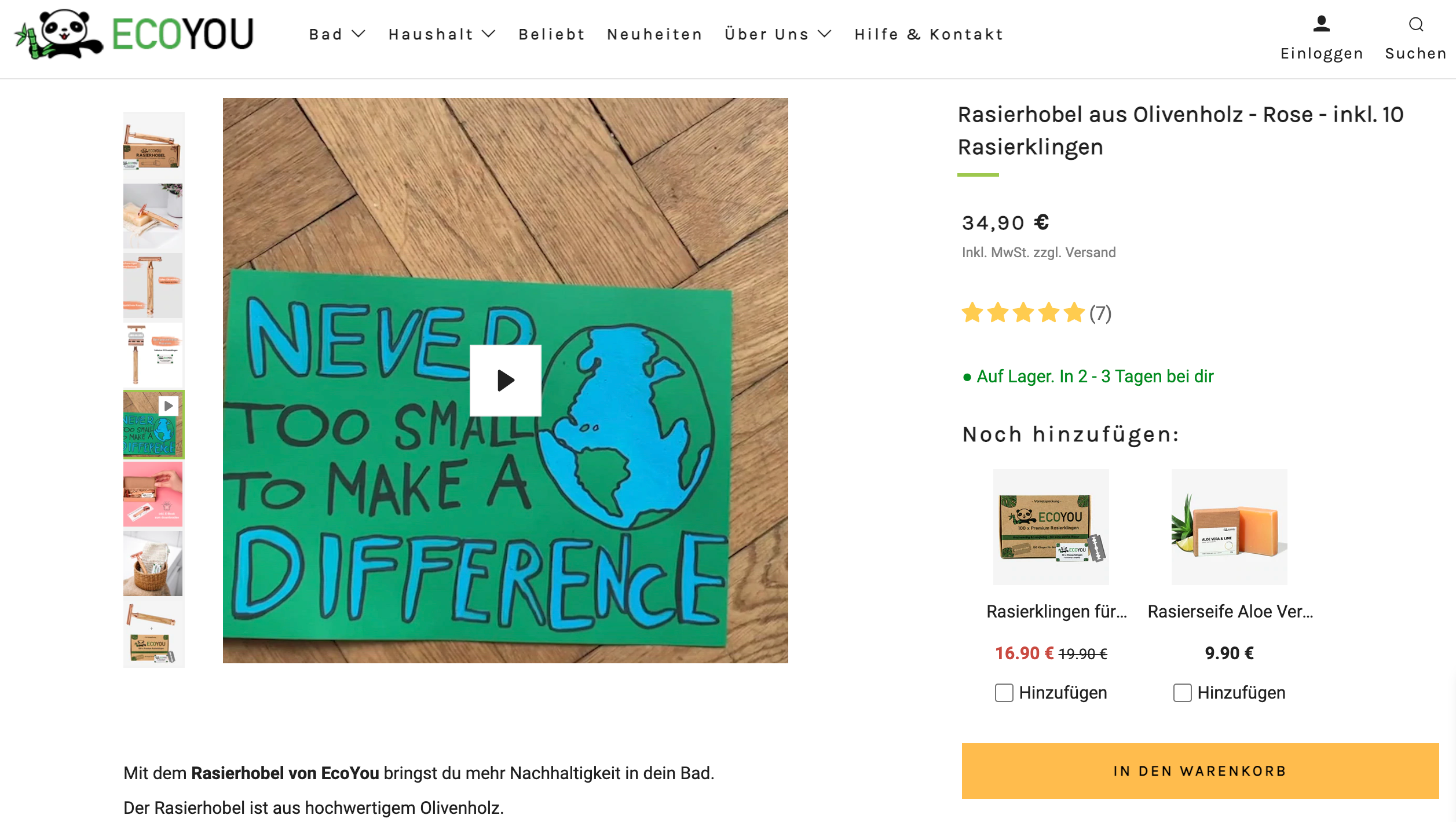Click the five-star rating stars

(x=1023, y=313)
